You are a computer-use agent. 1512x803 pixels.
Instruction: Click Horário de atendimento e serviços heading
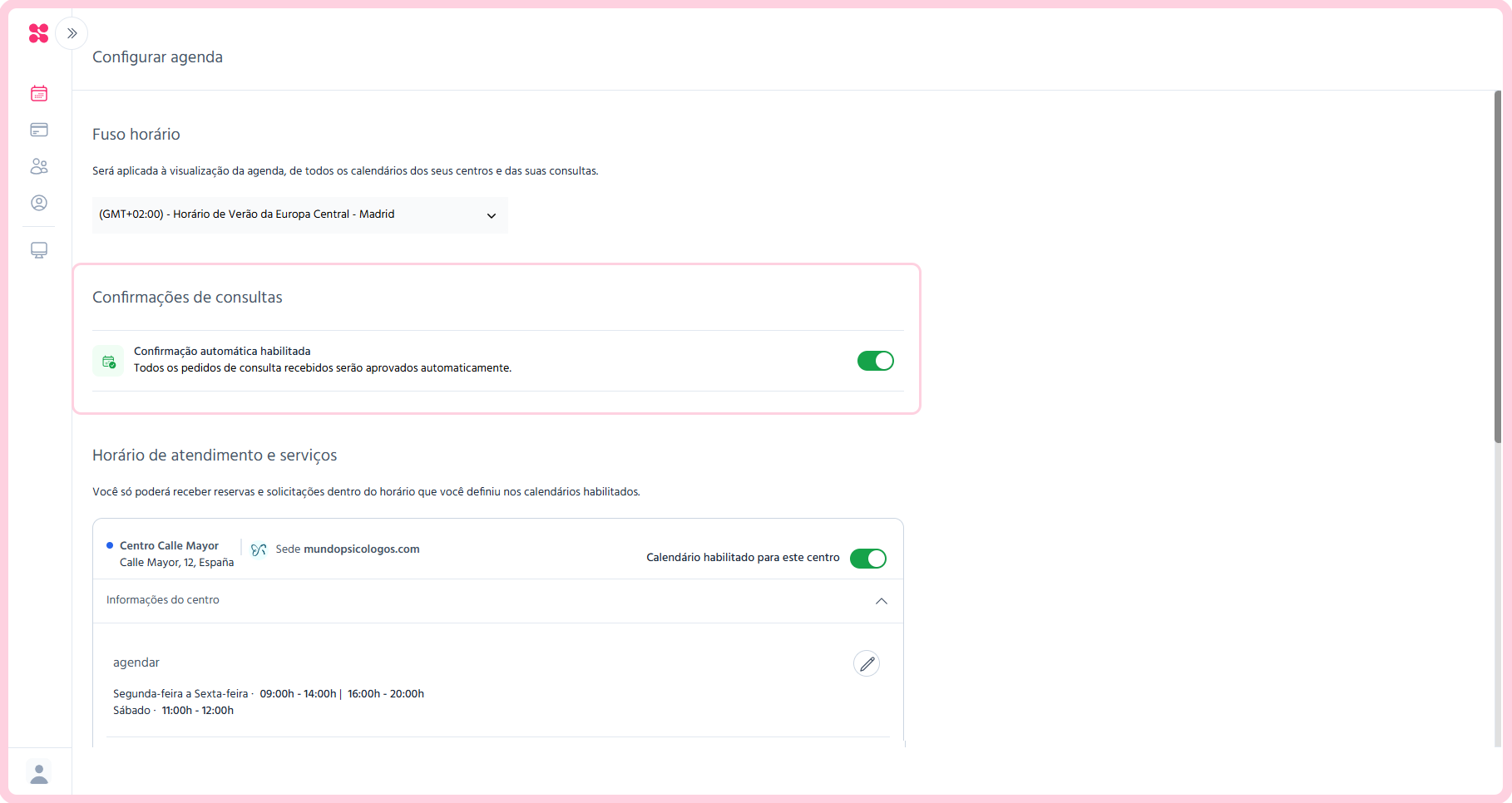click(x=215, y=456)
